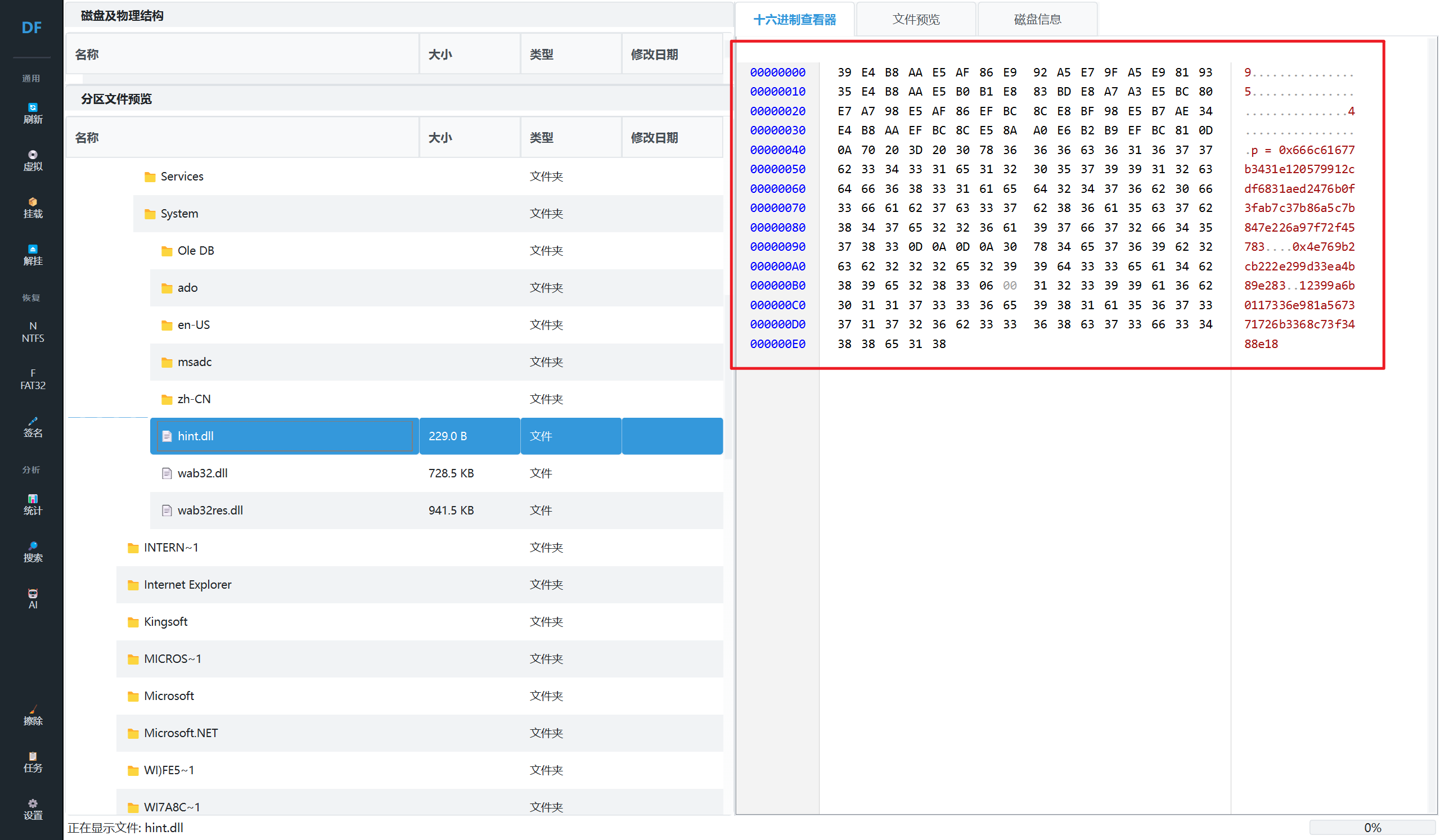Open the 搜索 search tool
The image size is (1440, 840).
(33, 552)
